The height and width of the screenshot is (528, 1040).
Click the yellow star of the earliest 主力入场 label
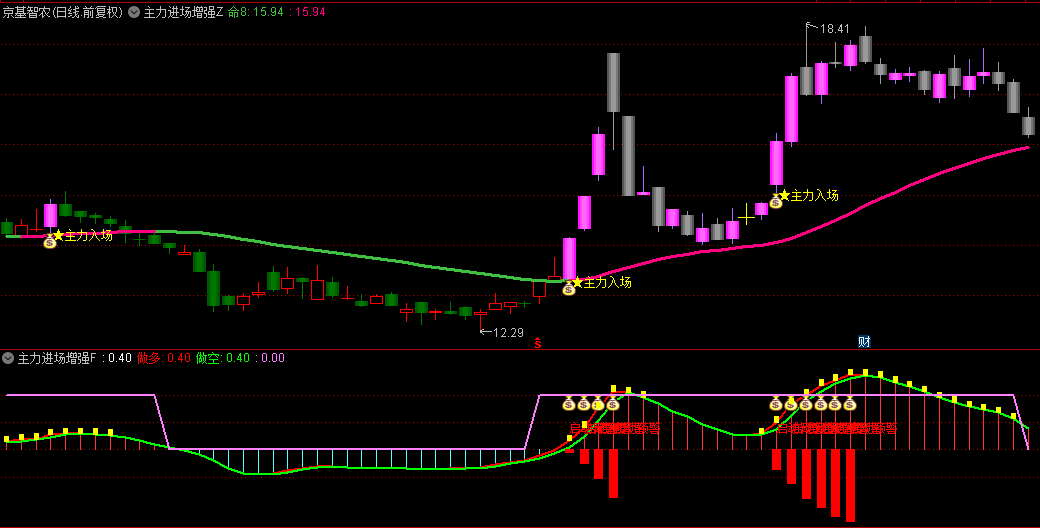[58, 235]
